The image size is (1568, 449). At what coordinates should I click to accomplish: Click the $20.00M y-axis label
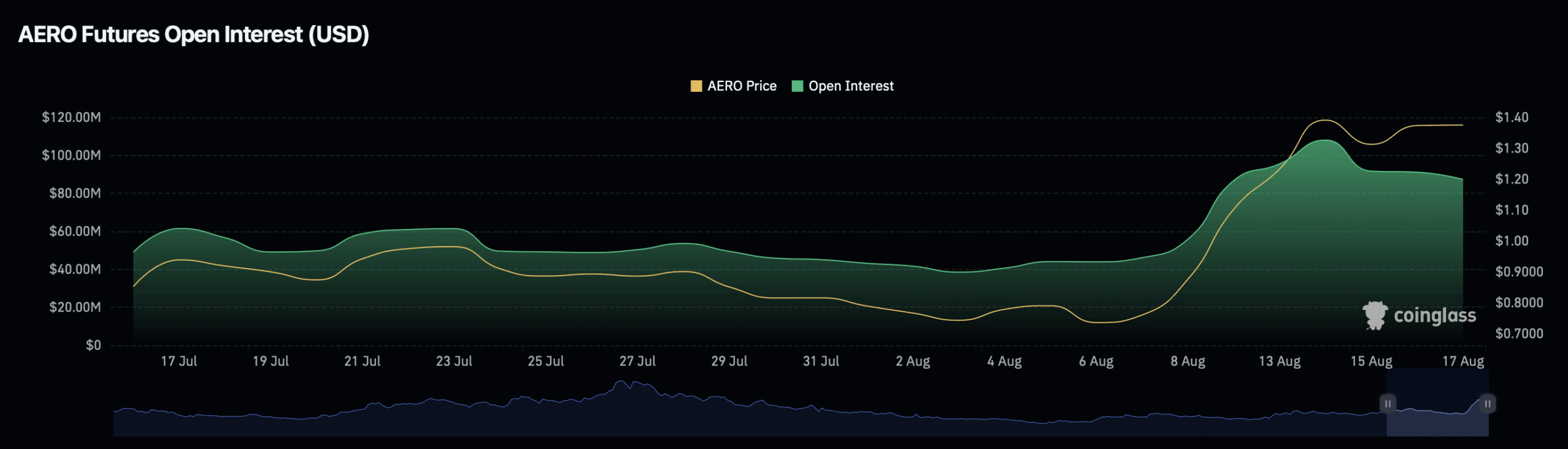(x=75, y=307)
